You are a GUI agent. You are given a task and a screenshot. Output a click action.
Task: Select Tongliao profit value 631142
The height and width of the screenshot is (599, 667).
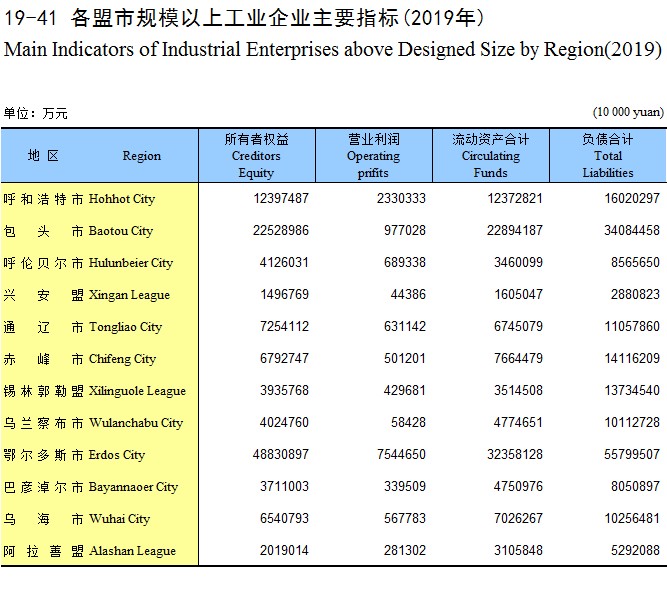(405, 326)
